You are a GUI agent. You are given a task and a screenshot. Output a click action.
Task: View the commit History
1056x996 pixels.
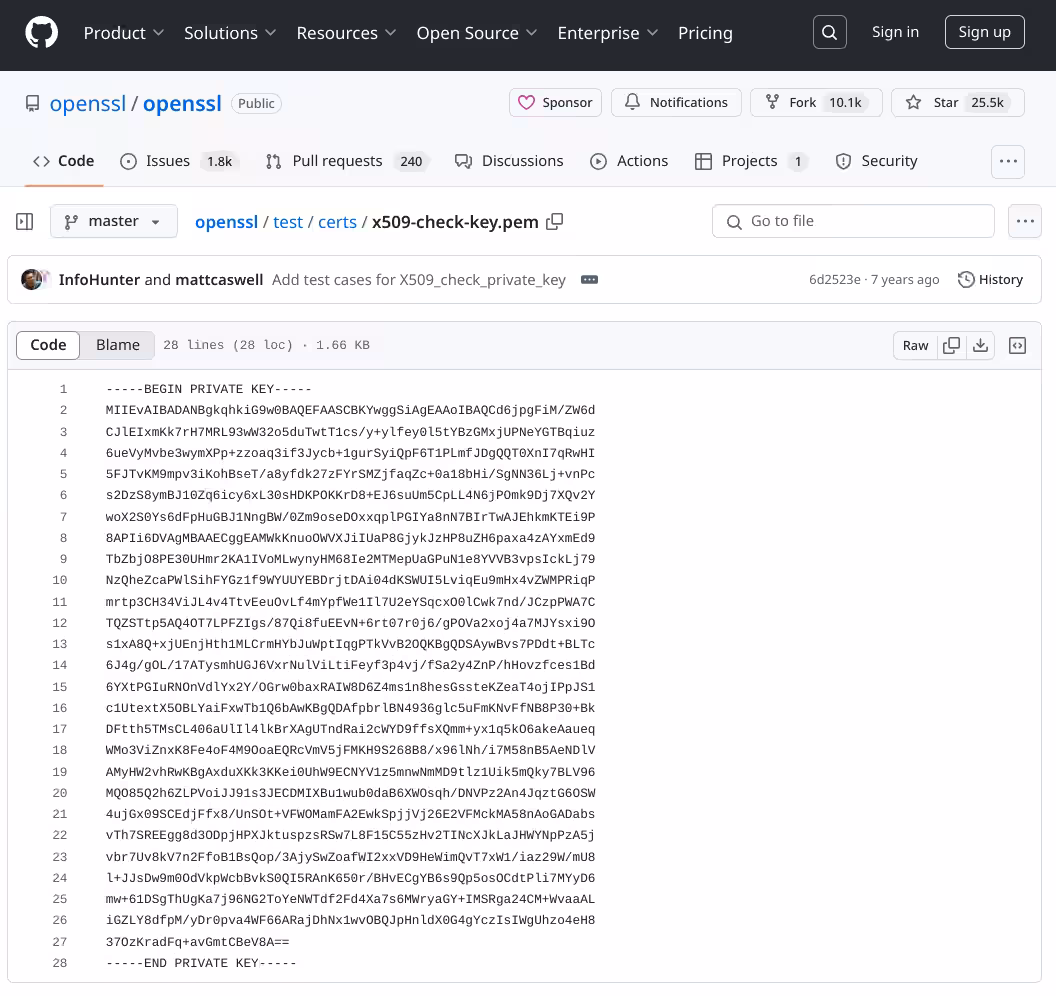(989, 280)
